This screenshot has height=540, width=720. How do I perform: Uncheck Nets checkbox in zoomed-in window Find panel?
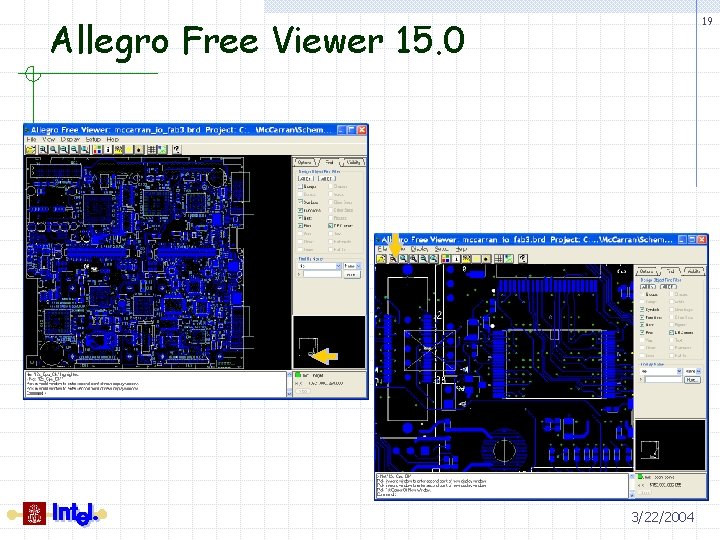(x=642, y=325)
